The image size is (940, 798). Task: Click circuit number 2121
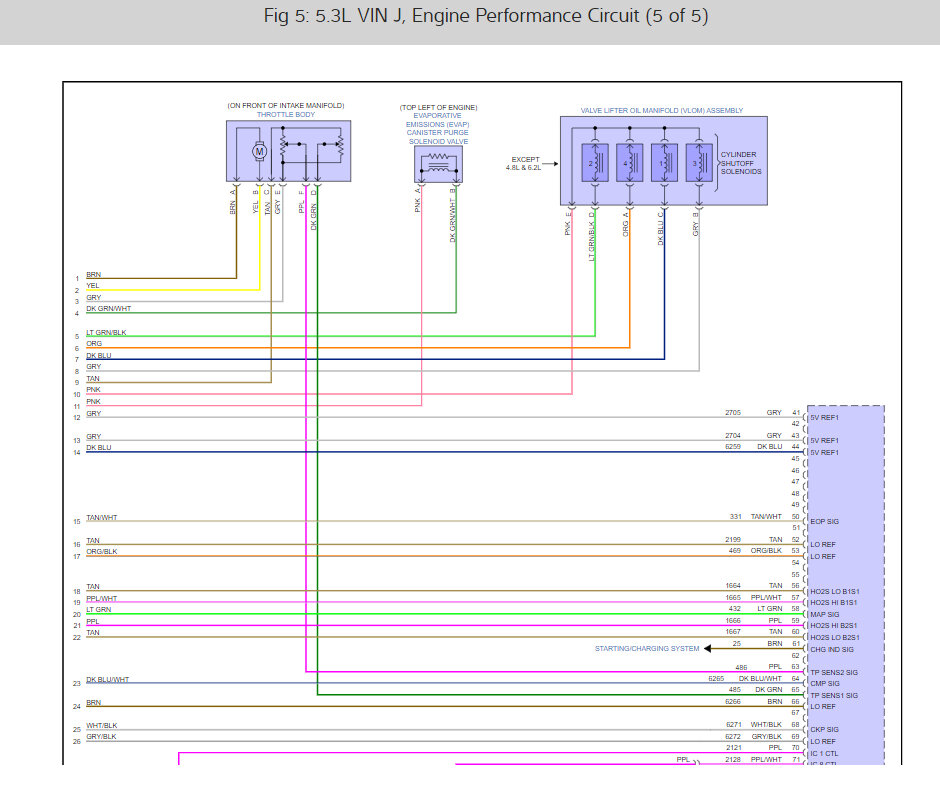click(733, 748)
